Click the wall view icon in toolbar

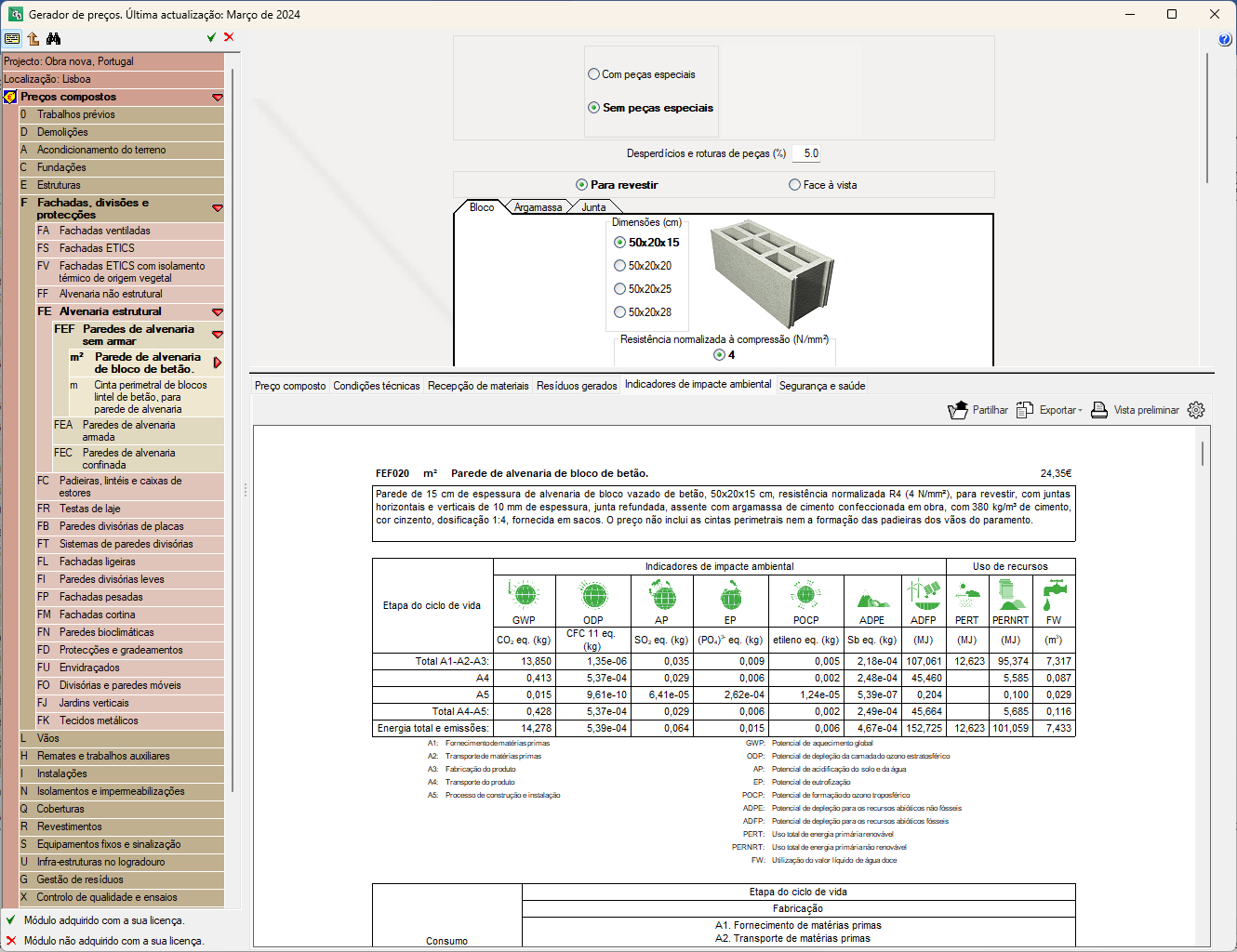(12, 38)
